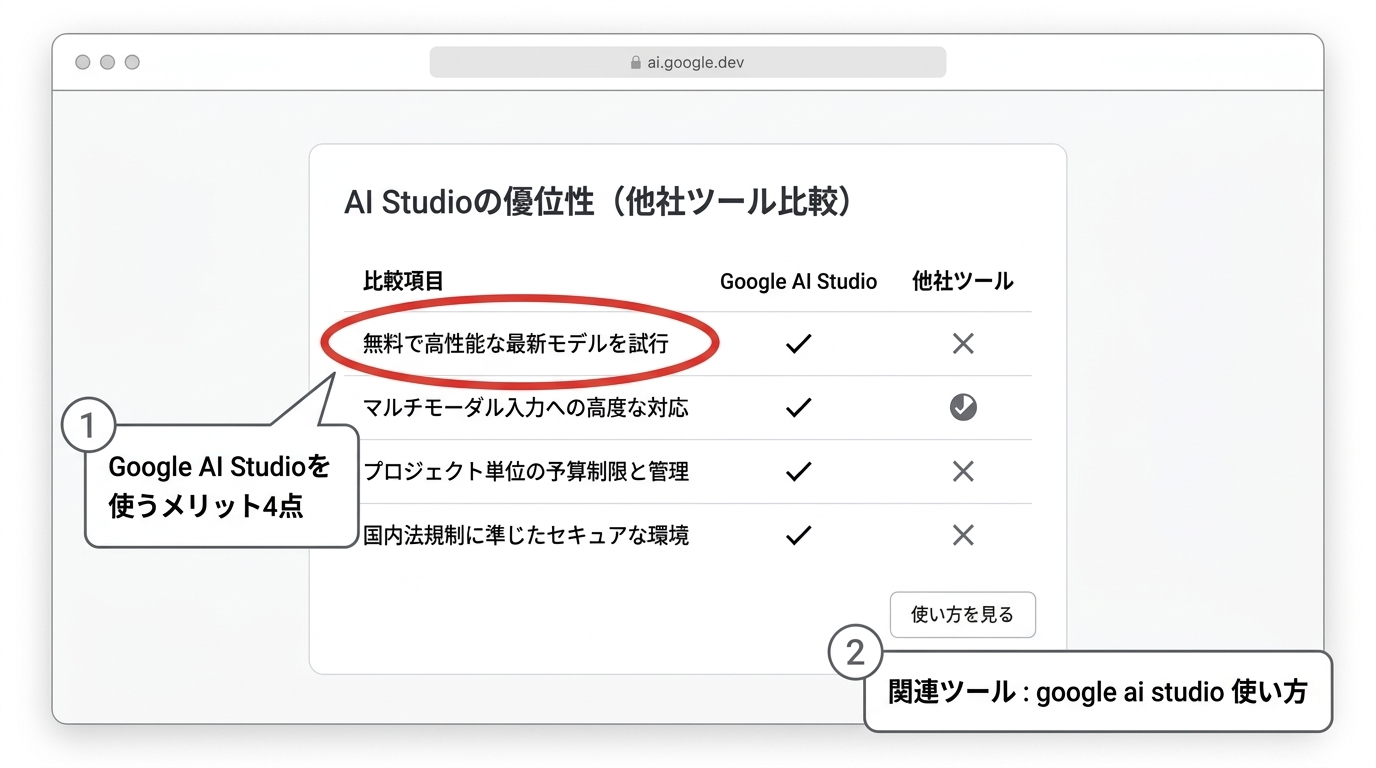Image resolution: width=1376 pixels, height=768 pixels.
Task: Click the checkmark for 無料で高性能な最新モデルを試行 under Google AI Studio
Action: tap(797, 343)
